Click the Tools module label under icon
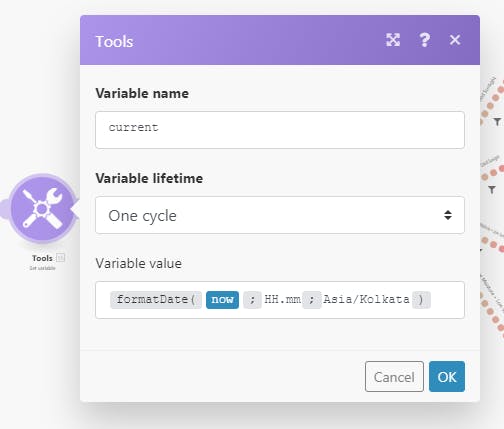This screenshot has width=504, height=429. tap(42, 258)
